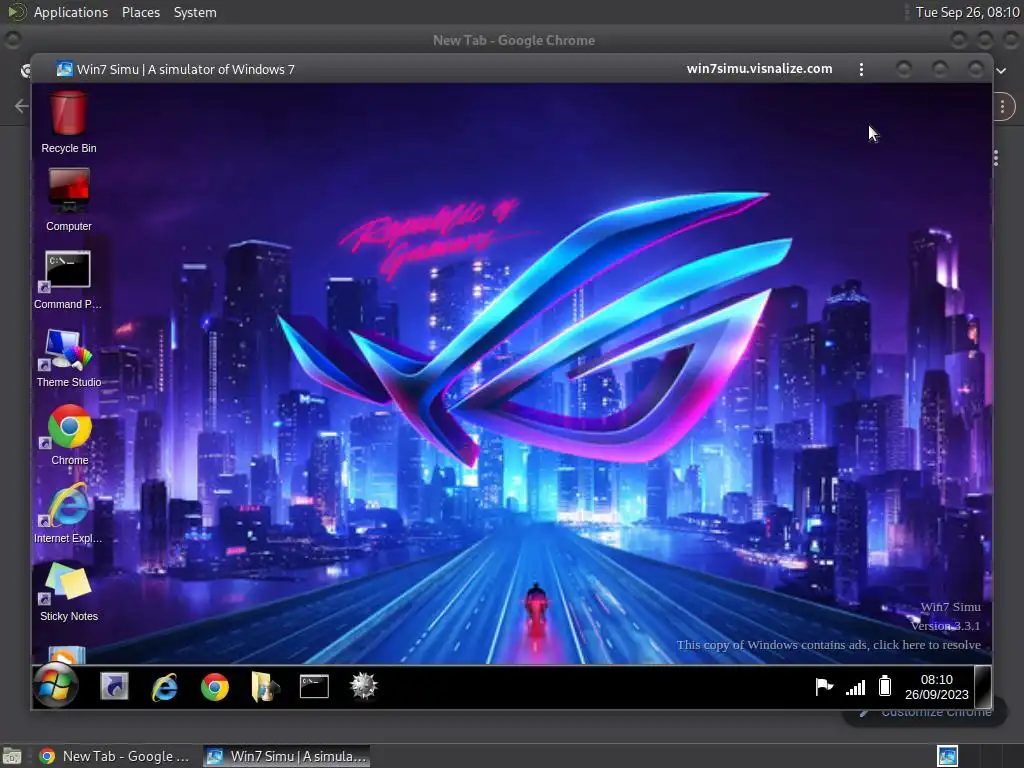Click the show desktop icon in the bottom panel
This screenshot has width=1024, height=768.
[12, 756]
